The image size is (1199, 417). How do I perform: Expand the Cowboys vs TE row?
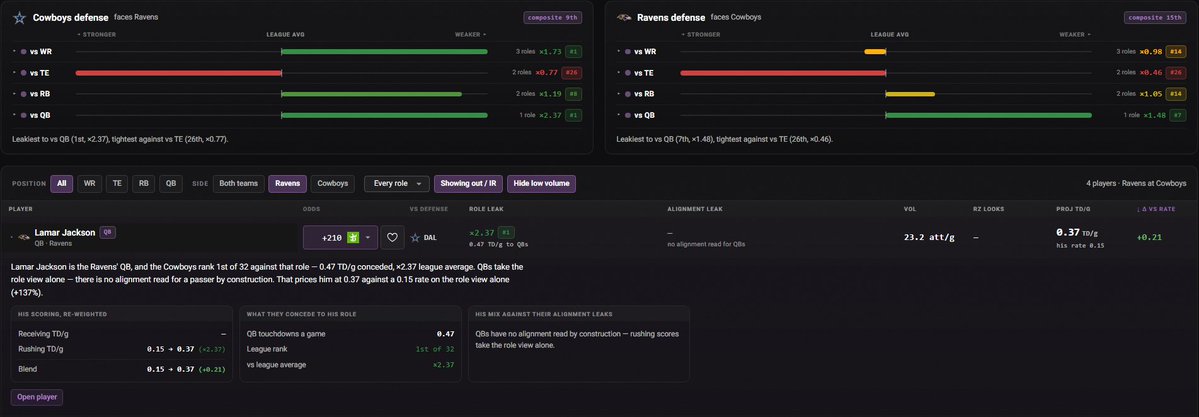click(x=14, y=73)
